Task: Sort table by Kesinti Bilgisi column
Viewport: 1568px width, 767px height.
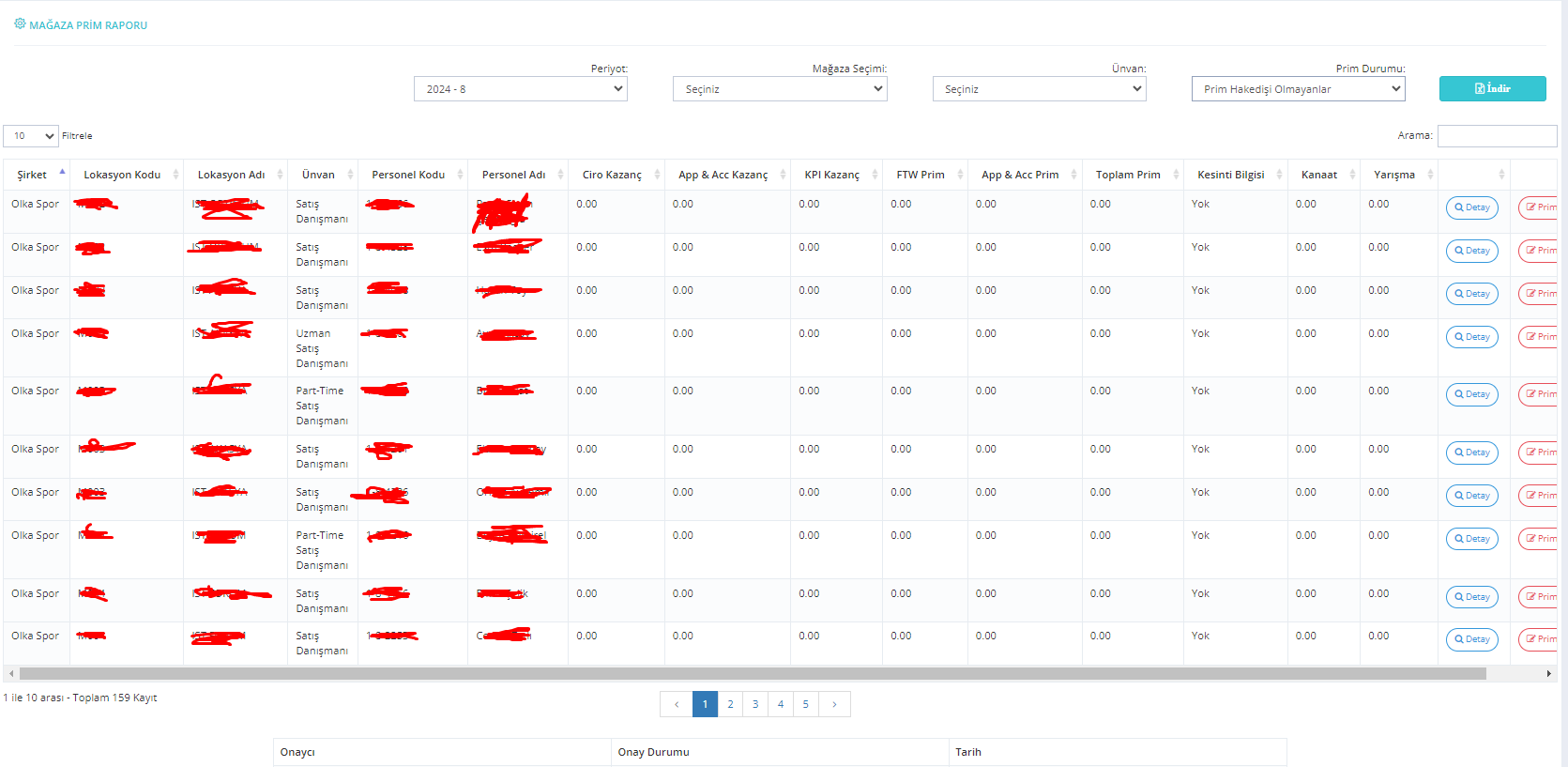Action: click(x=1235, y=175)
